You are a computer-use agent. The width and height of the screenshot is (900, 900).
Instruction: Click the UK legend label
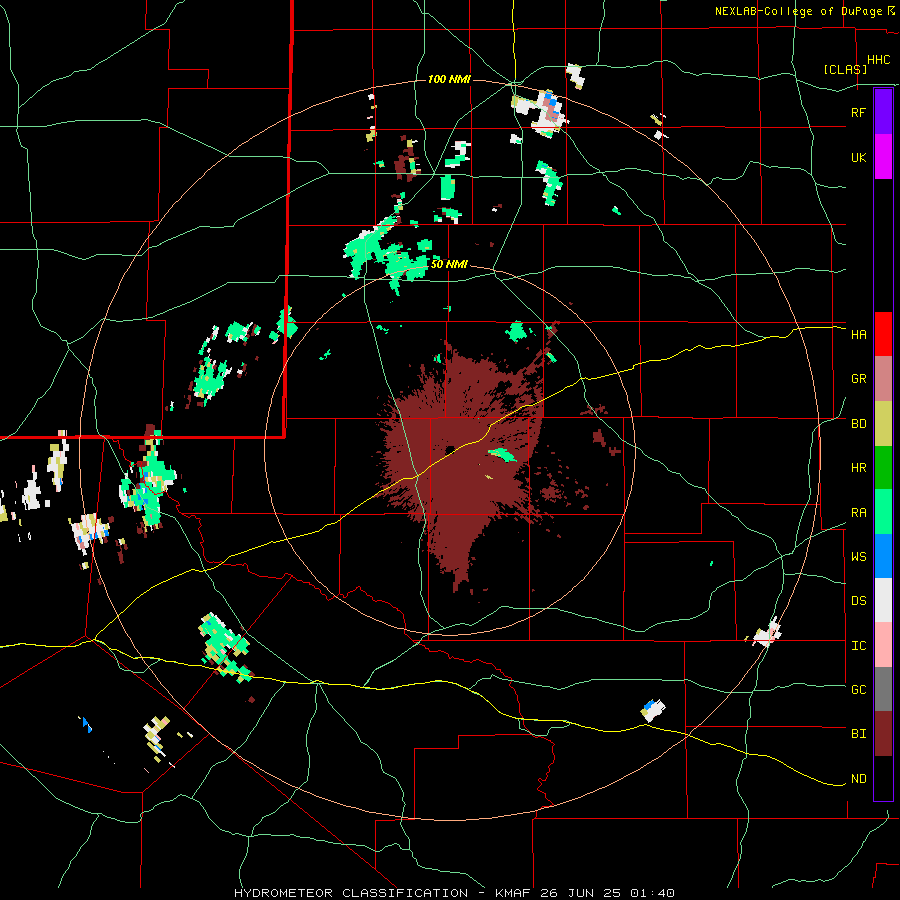(858, 157)
